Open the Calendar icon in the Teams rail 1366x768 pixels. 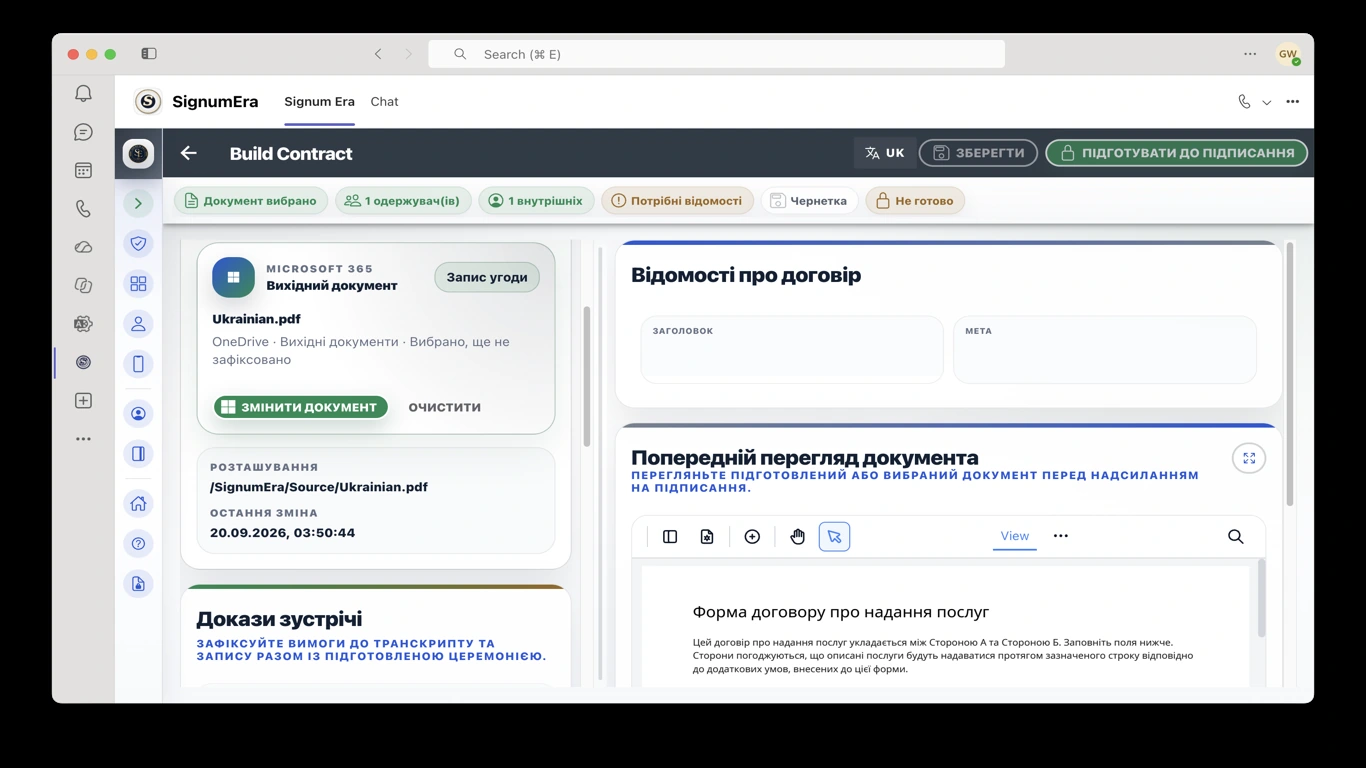point(83,171)
